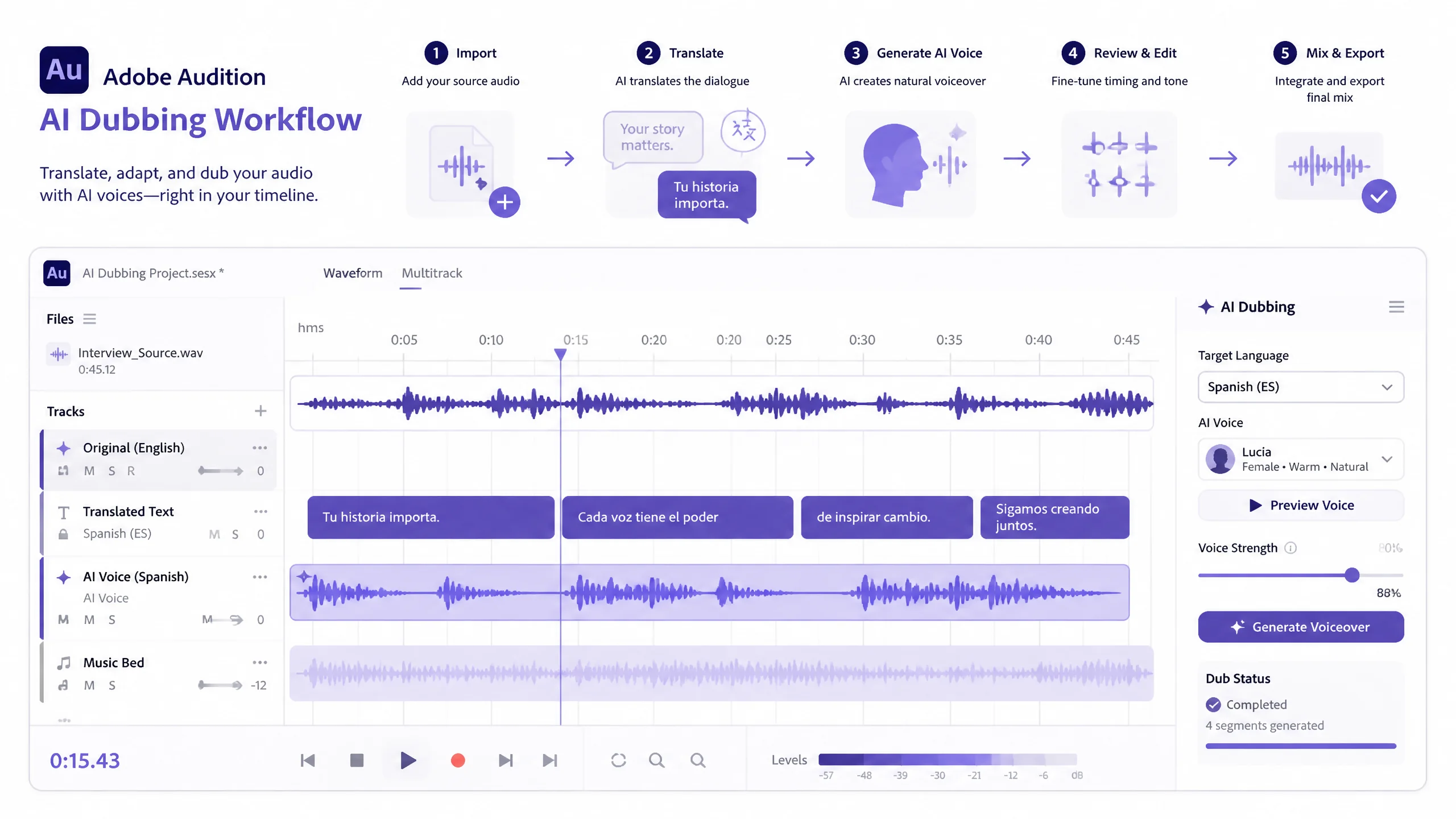Click the large Adobe Audition logo in the header
This screenshot has width=1456, height=819.
tap(64, 69)
